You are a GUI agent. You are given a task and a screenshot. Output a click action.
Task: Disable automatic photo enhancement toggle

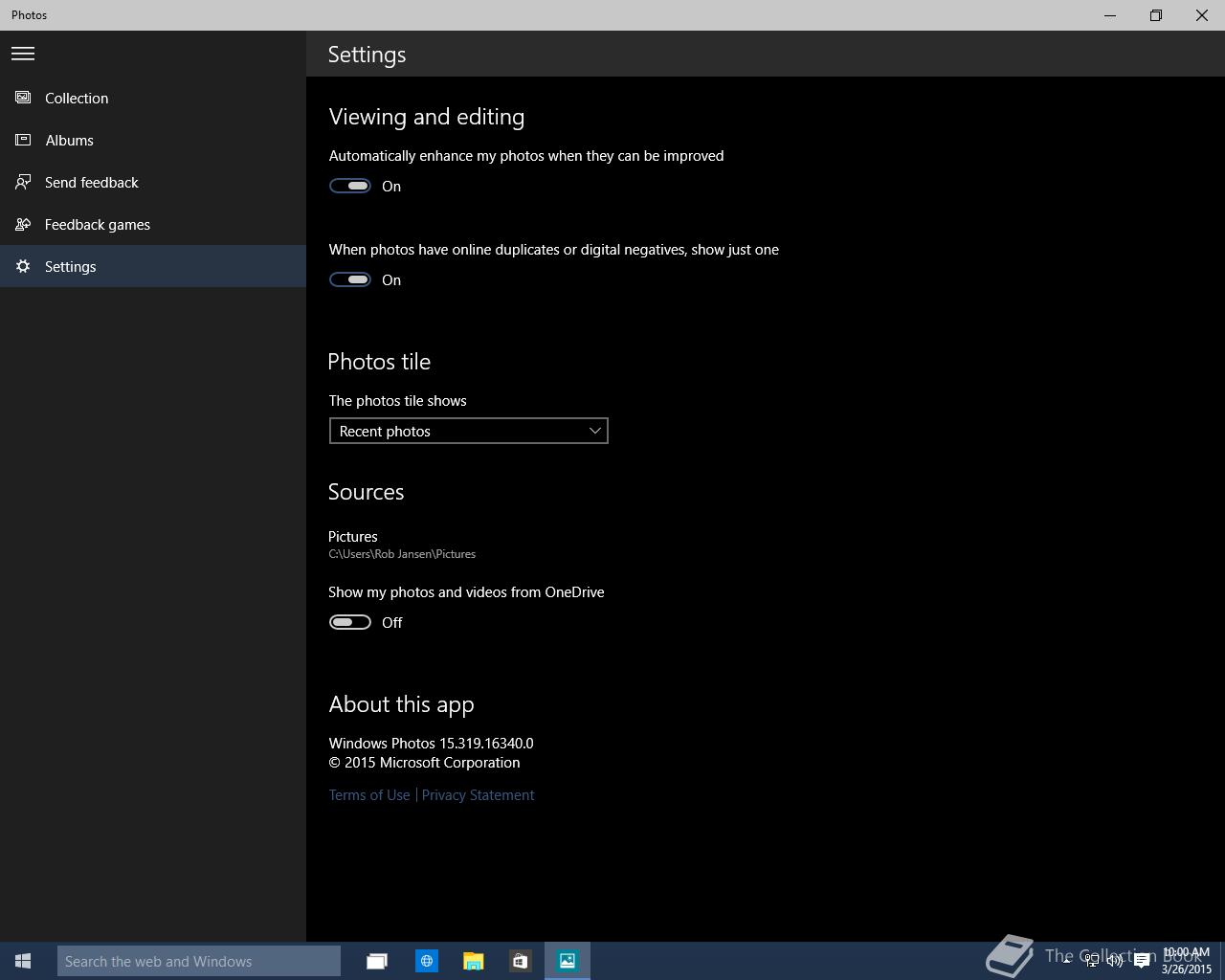(x=350, y=186)
